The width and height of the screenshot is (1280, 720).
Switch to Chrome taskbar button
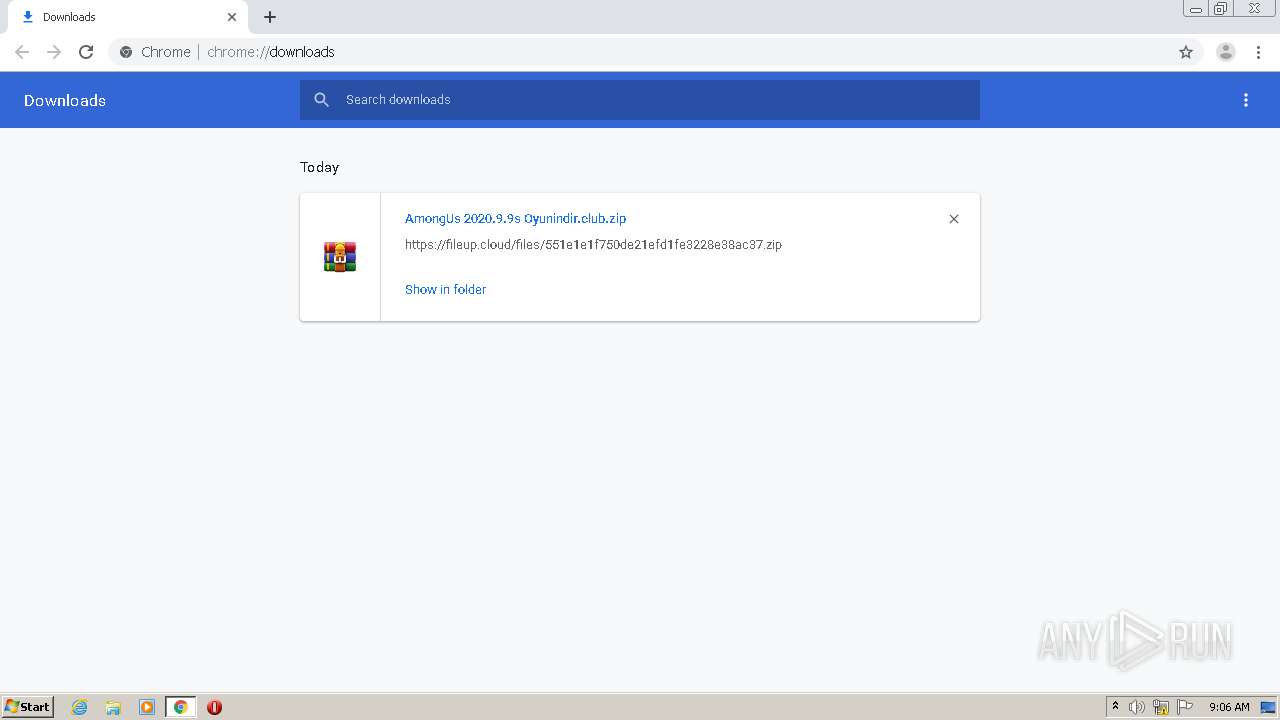(x=180, y=707)
